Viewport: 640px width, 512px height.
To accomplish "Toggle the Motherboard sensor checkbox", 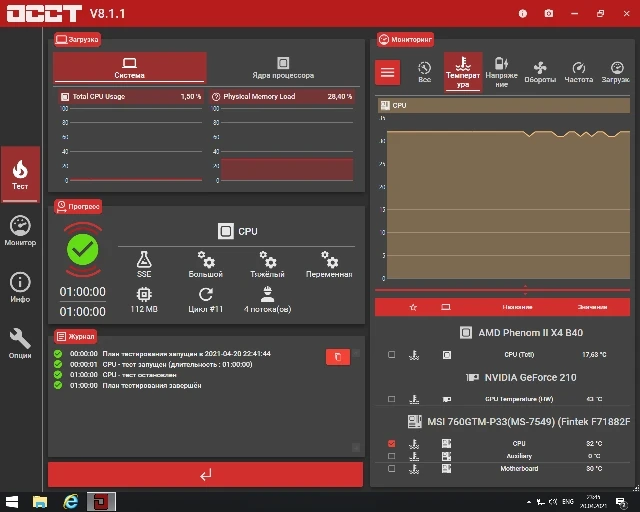I will [x=391, y=468].
